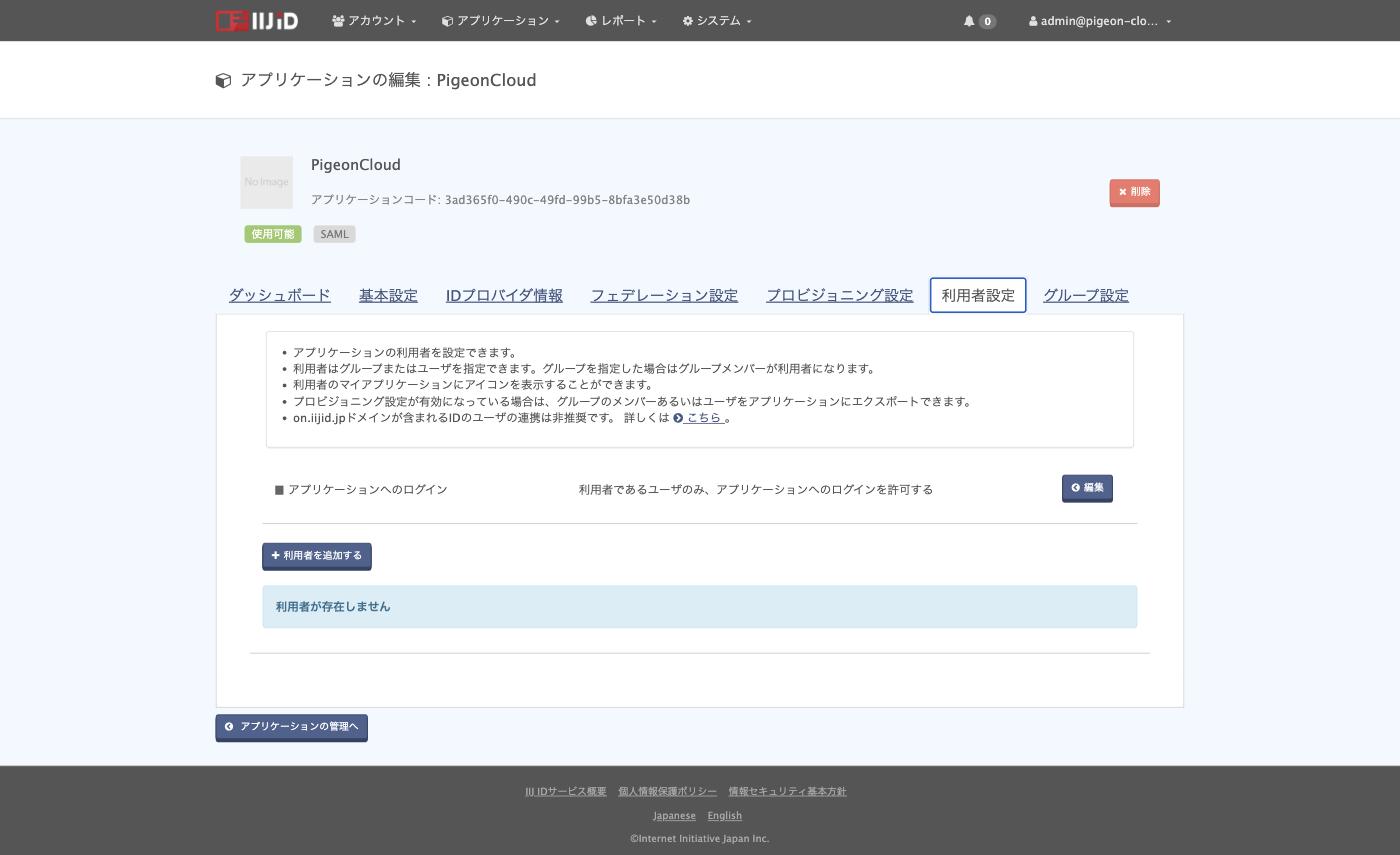This screenshot has width=1400, height=855.
Task: Switch to the プロビジョニング設定 tab
Action: [839, 295]
